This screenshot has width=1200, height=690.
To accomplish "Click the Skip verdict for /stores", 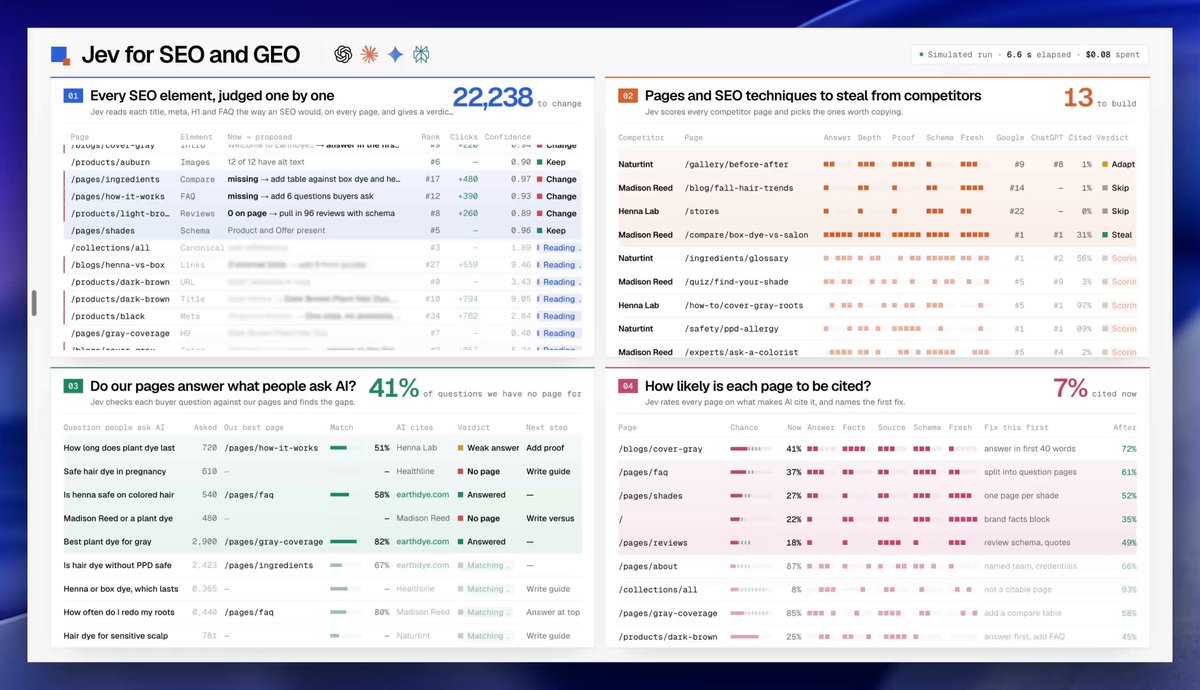I will click(1115, 212).
